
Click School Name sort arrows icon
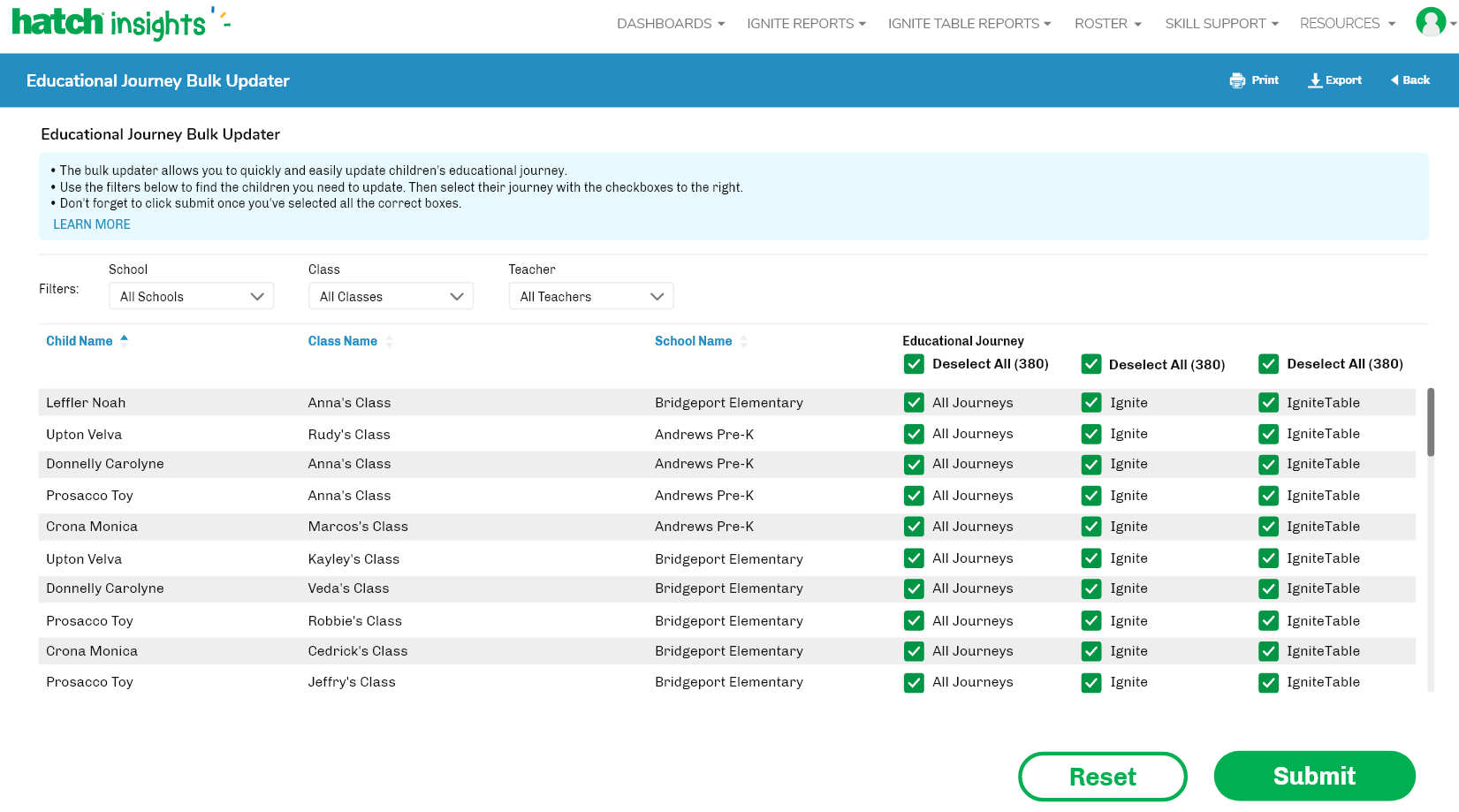point(744,341)
